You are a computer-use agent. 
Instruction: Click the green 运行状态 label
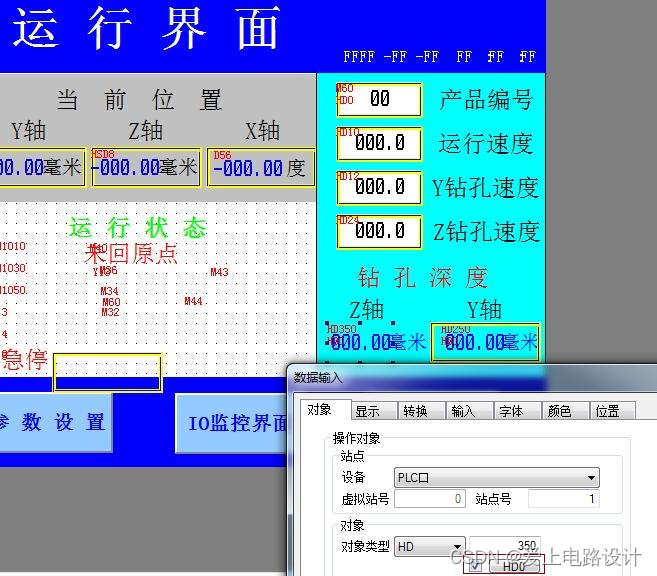[138, 227]
